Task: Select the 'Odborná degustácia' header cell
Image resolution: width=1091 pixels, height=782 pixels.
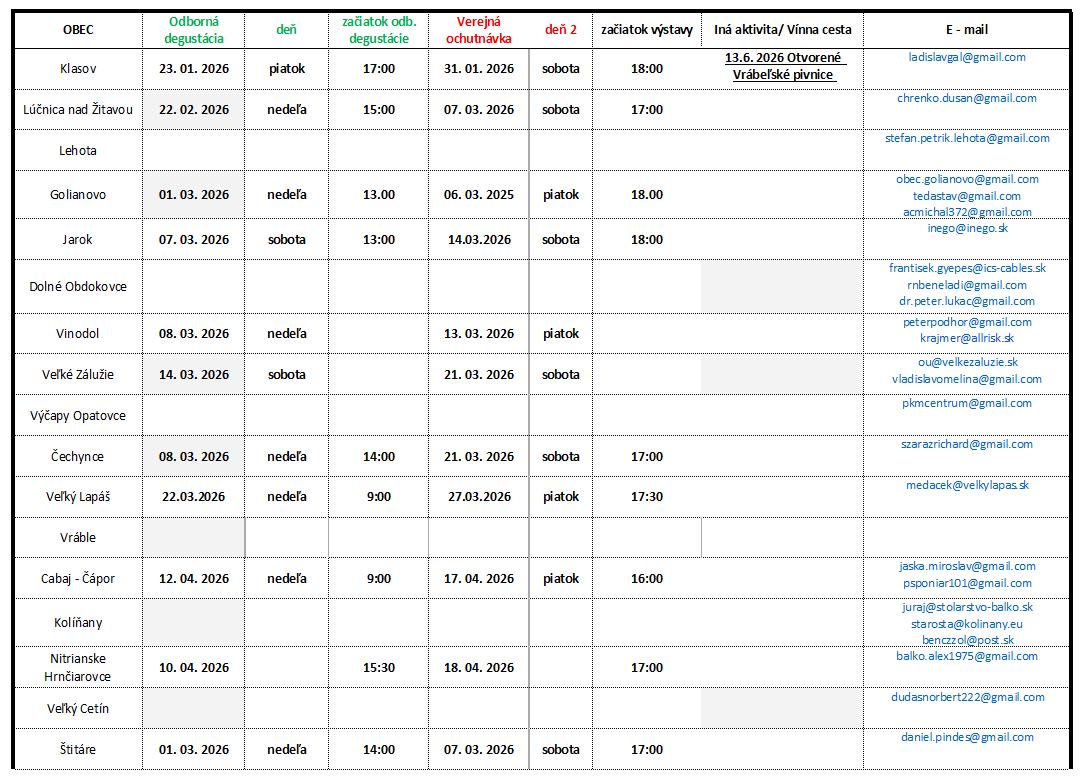Action: pos(193,30)
